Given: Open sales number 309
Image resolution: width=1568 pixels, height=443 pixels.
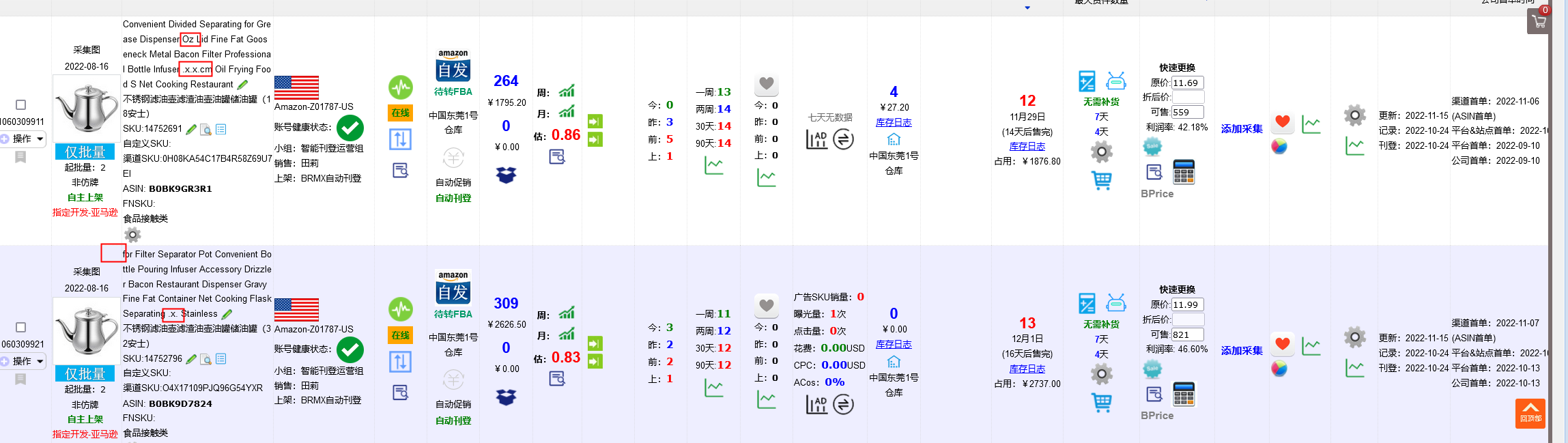Looking at the screenshot, I should [x=506, y=303].
